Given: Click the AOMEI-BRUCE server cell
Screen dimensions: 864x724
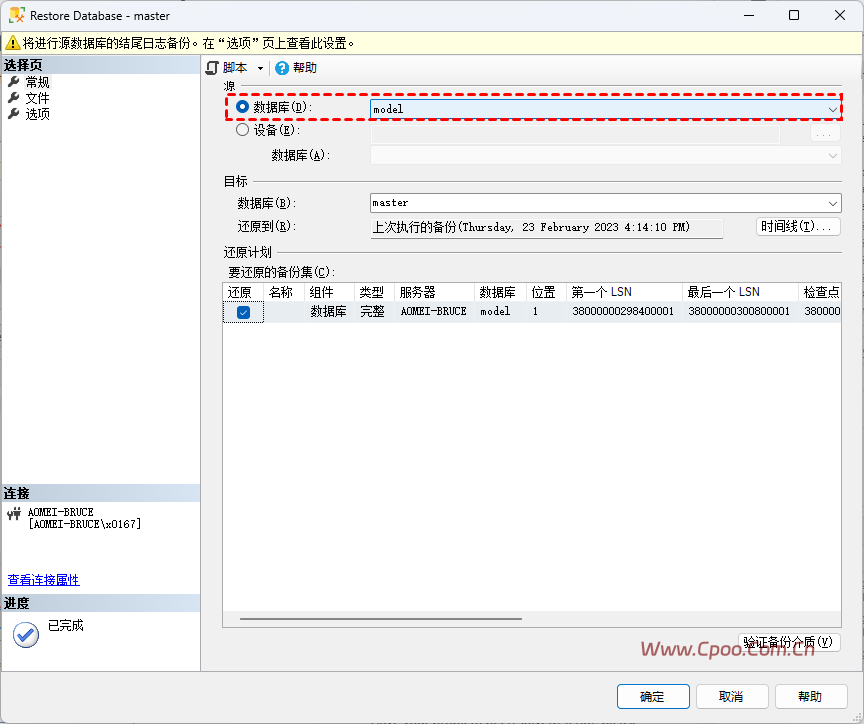Looking at the screenshot, I should (x=434, y=311).
